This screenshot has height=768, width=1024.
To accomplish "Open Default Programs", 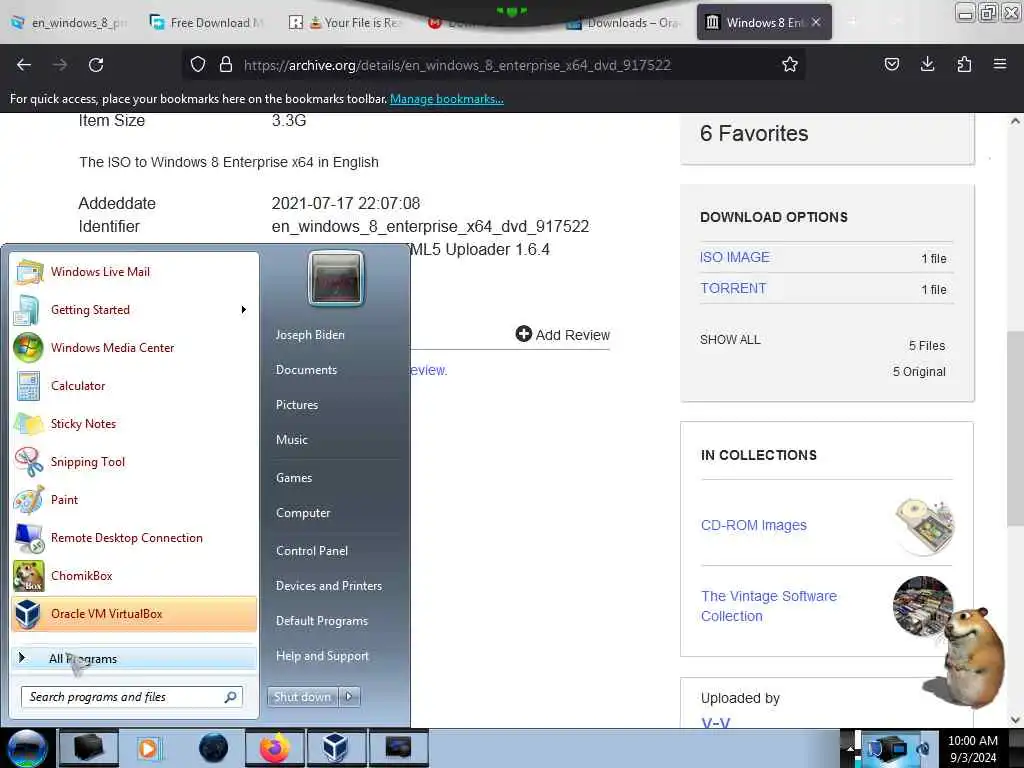I will pyautogui.click(x=322, y=621).
